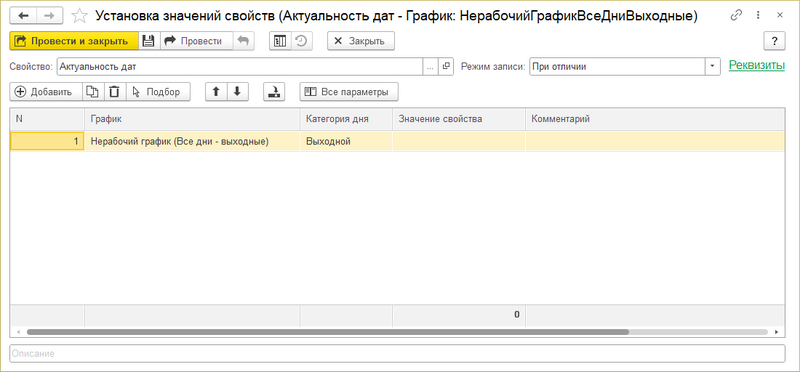800x372 pixels.
Task: Close the form with the X icon
Action: (x=780, y=15)
